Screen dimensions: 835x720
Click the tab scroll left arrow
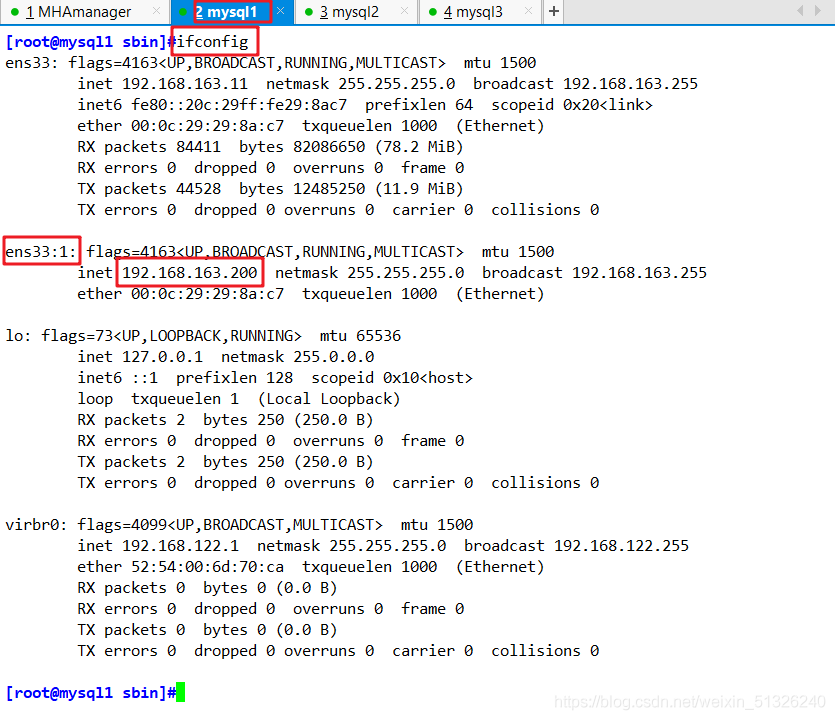(x=800, y=11)
